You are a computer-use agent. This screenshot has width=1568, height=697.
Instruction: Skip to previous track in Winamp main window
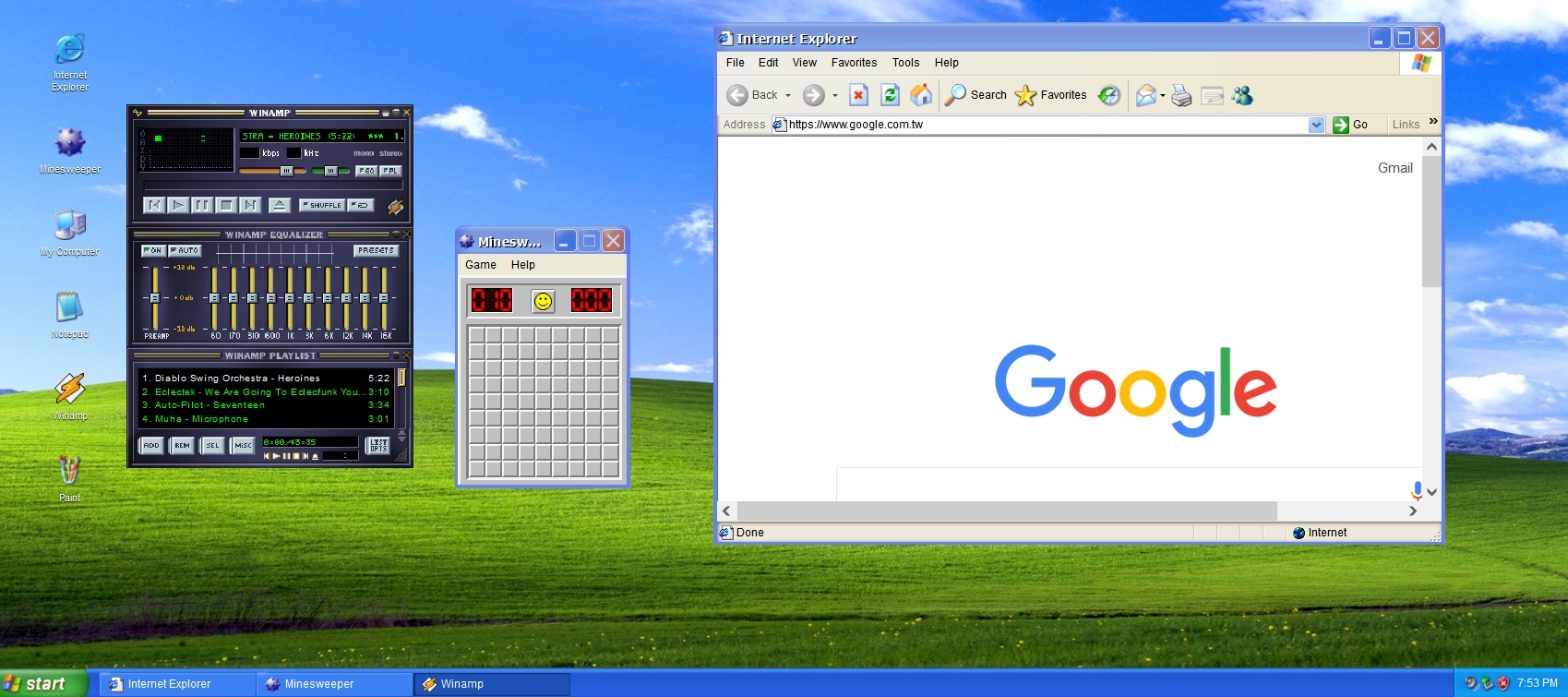(154, 205)
